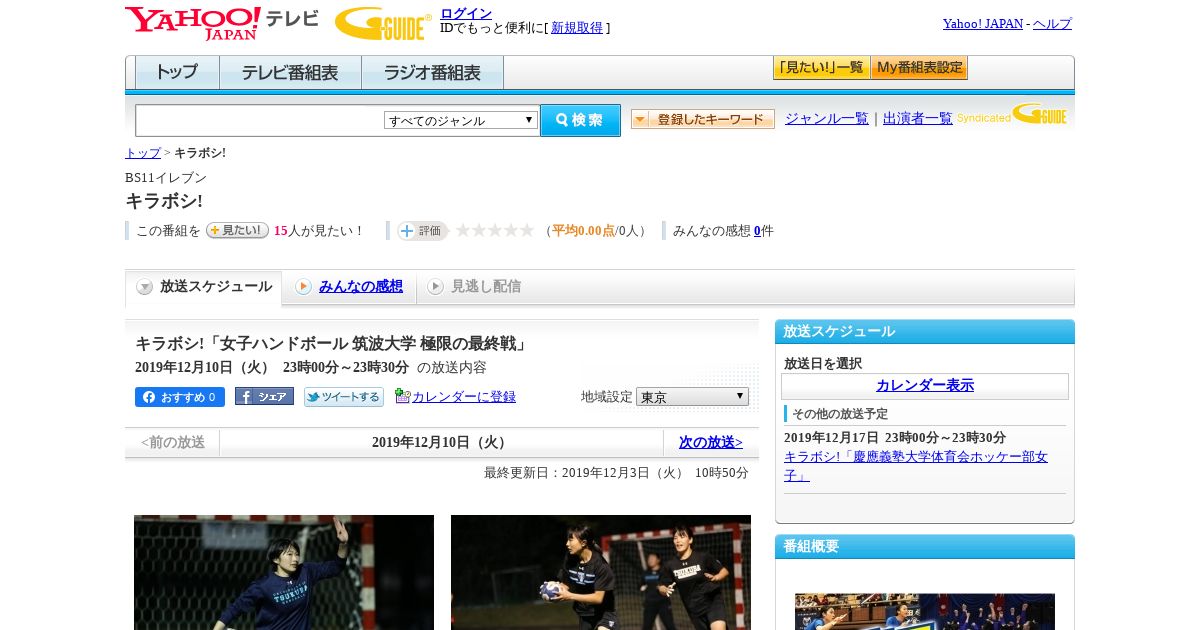Open the トップ navigation tab
Viewport: 1200px width, 630px height.
(x=177, y=73)
